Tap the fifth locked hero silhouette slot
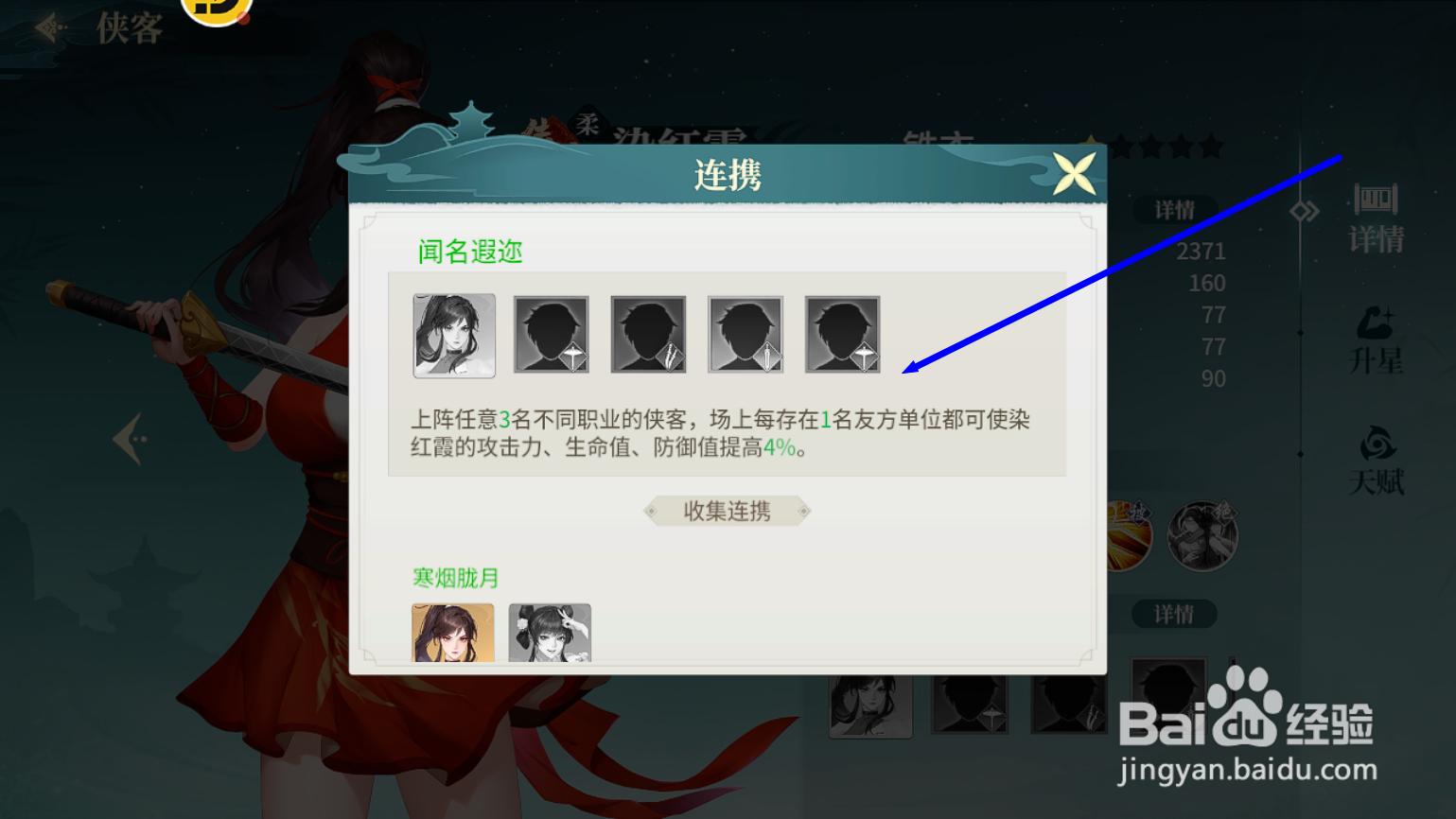Screen dimensions: 1456x819 [843, 335]
